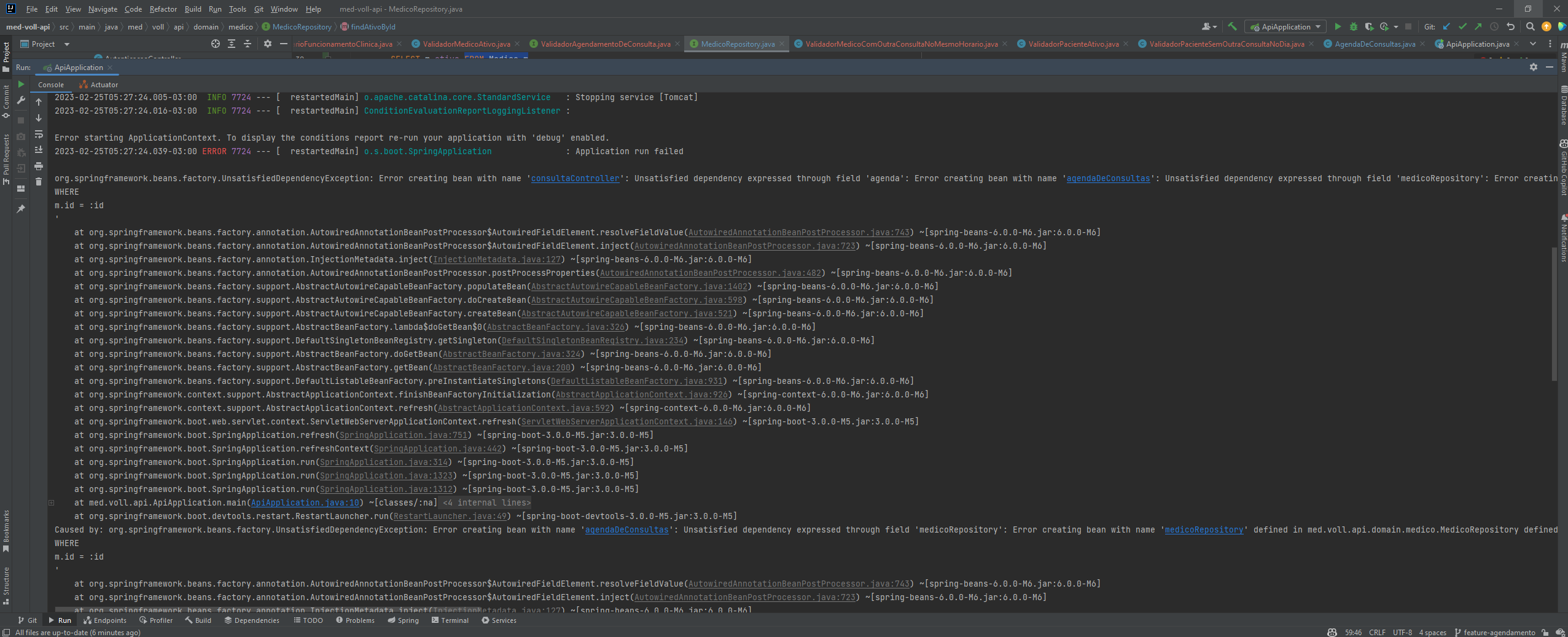This screenshot has height=637, width=1568.
Task: Rollback changes with undo arrow icon
Action: pyautogui.click(x=1510, y=26)
